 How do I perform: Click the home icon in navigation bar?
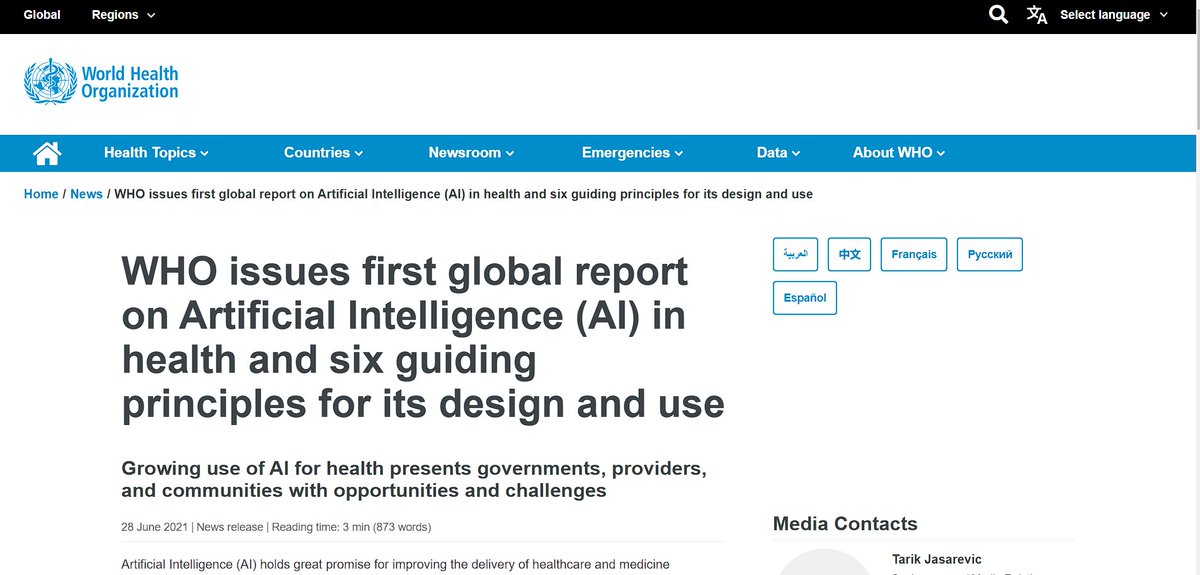point(47,153)
